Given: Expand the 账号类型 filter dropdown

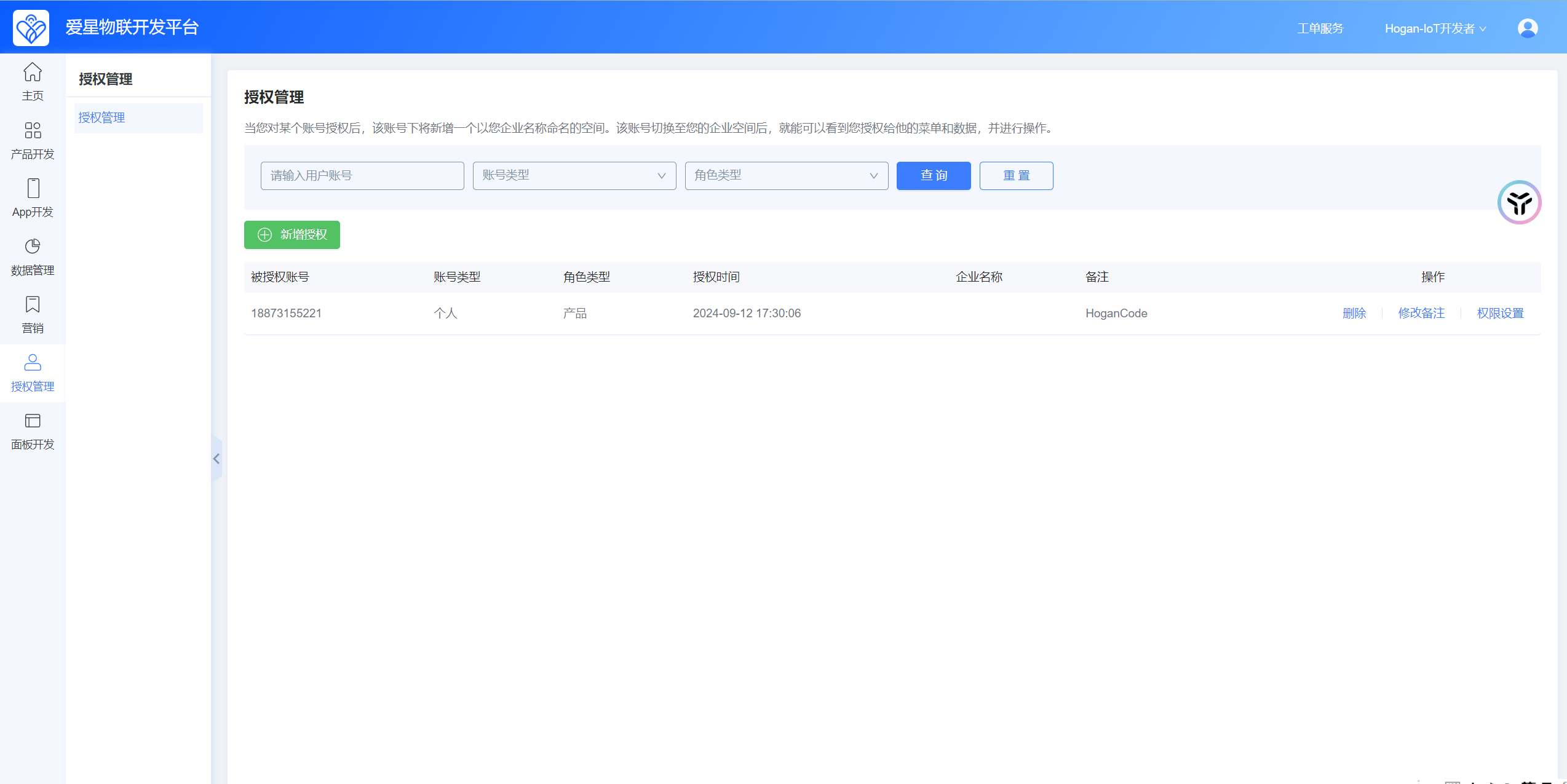Looking at the screenshot, I should click(574, 176).
